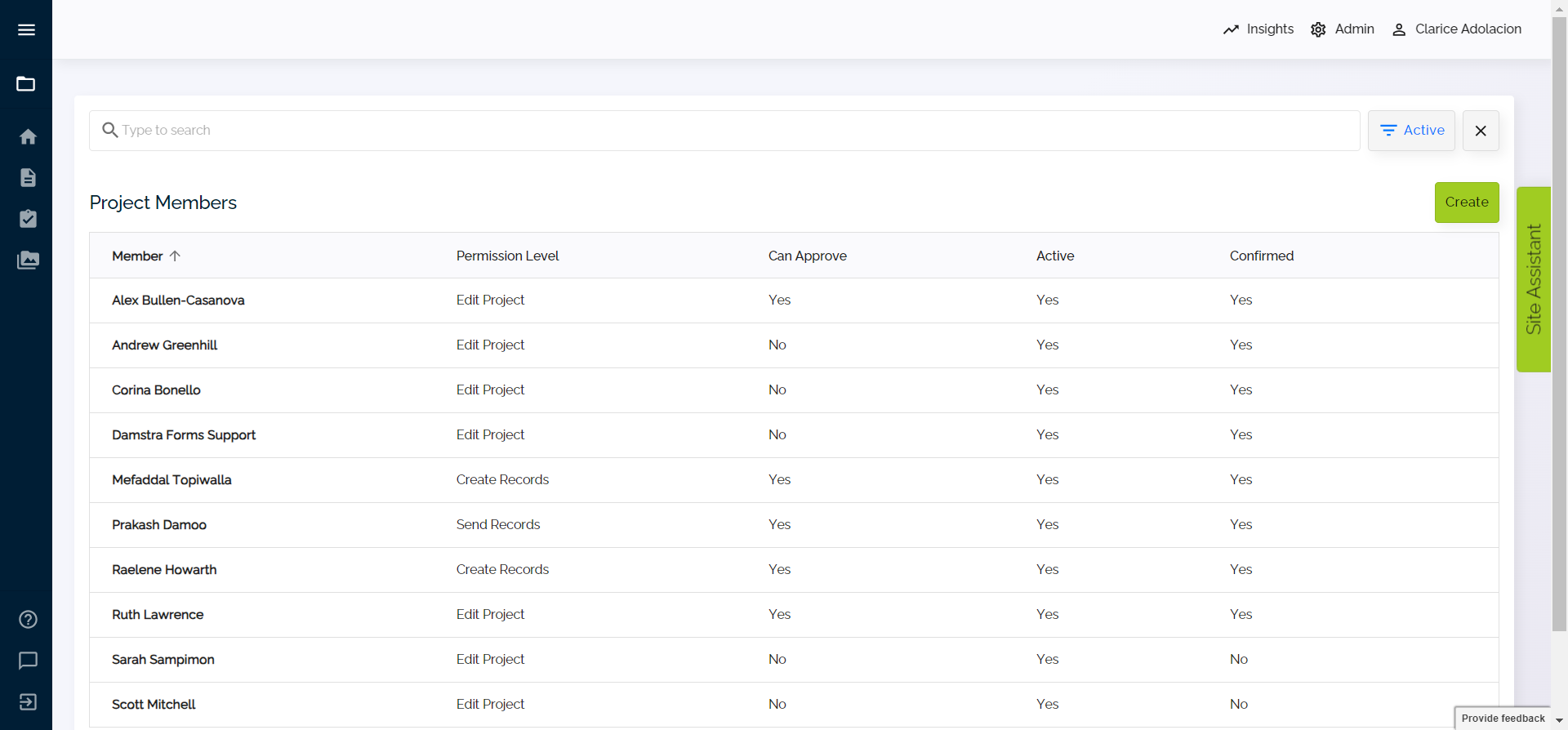Click the folder icon in sidebar
Image resolution: width=1568 pixels, height=730 pixels.
(x=26, y=84)
